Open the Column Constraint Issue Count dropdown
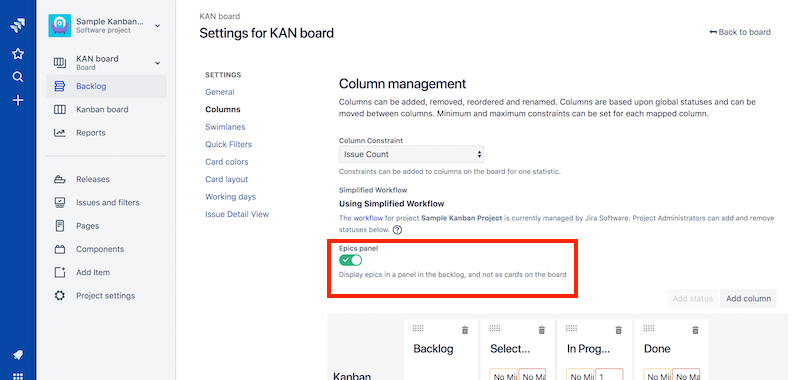 411,154
